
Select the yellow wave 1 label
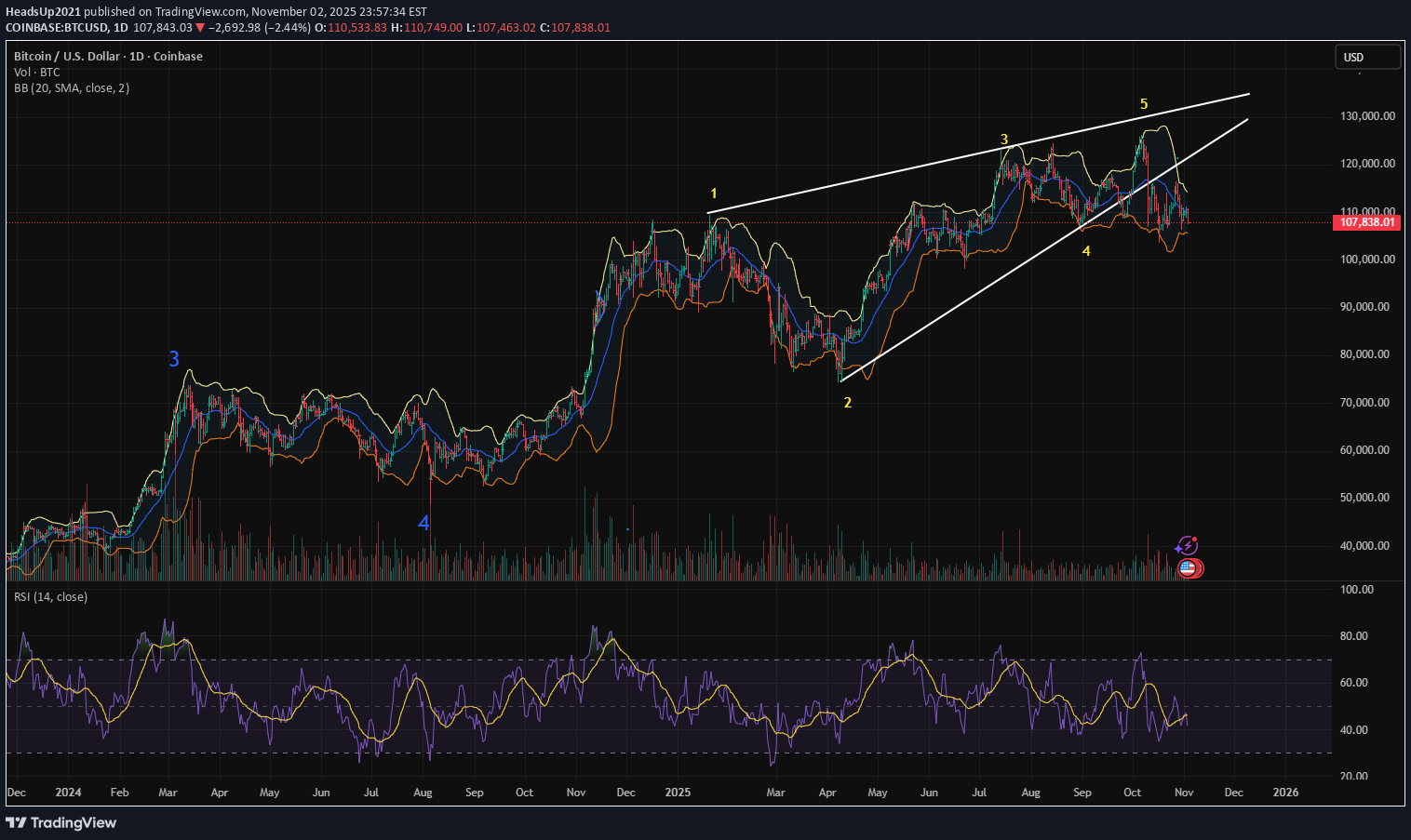(x=714, y=193)
